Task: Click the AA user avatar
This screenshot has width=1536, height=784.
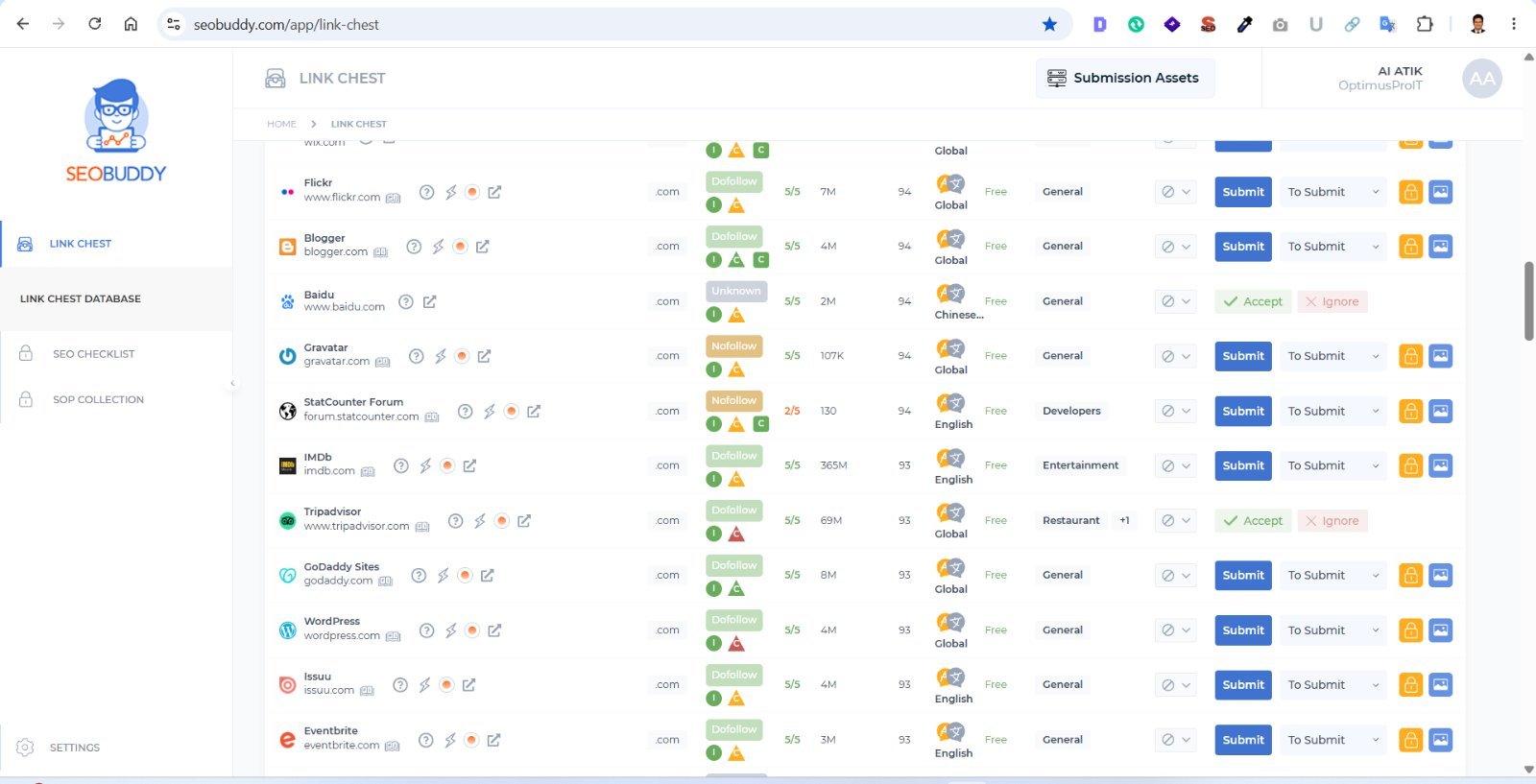Action: (1481, 79)
